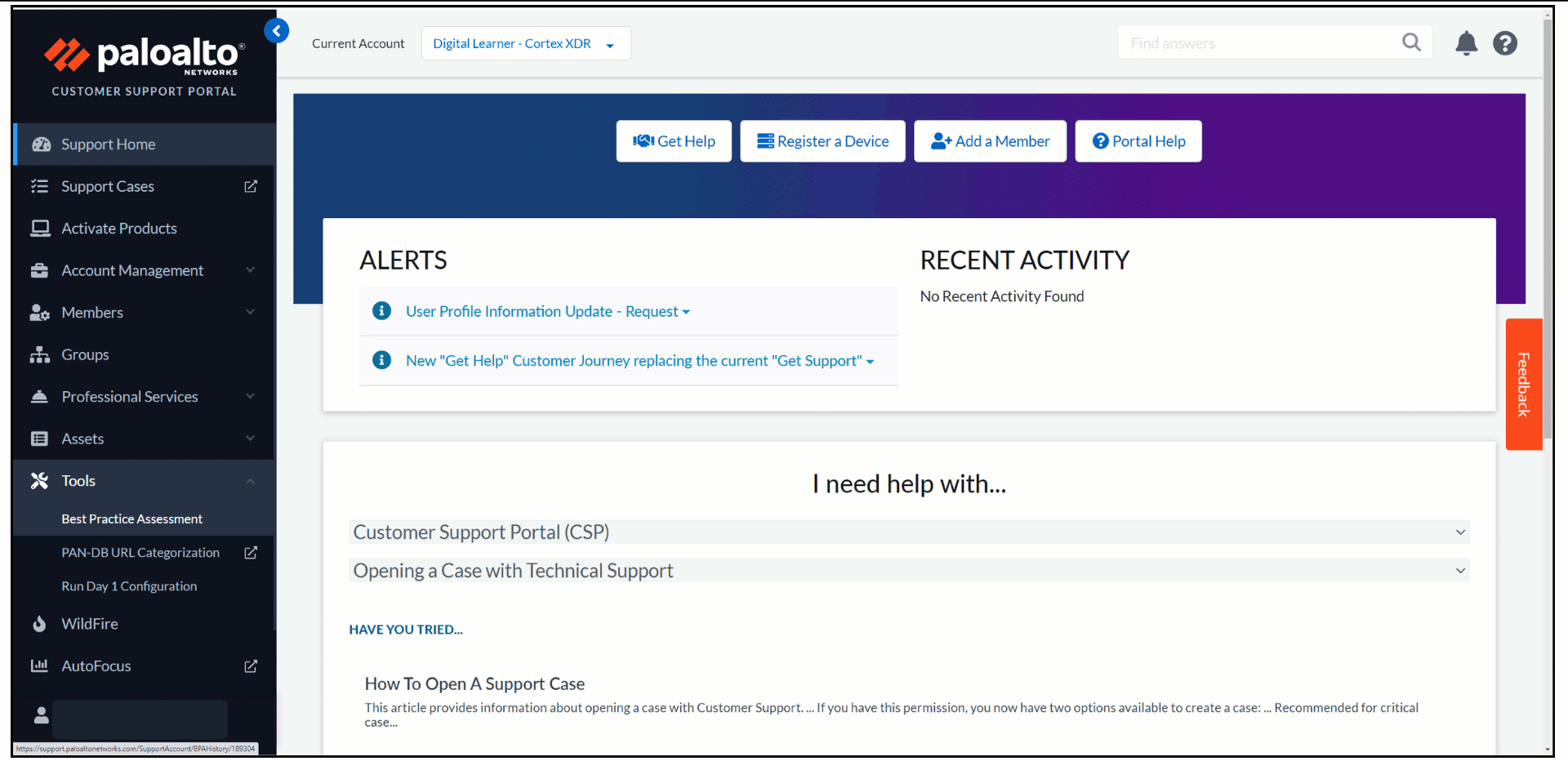Screen dimensions: 1568x761
Task: Open How To Open A Support Case article
Action: [x=474, y=683]
